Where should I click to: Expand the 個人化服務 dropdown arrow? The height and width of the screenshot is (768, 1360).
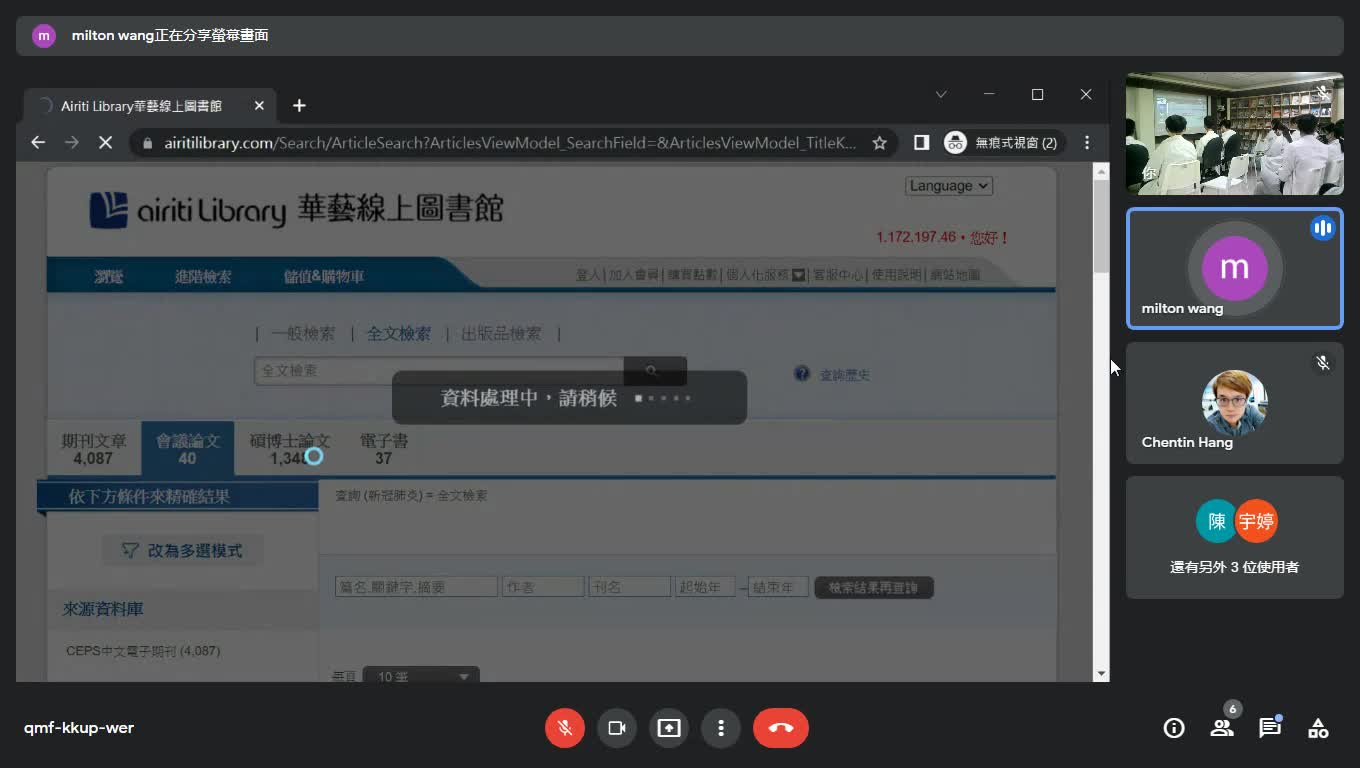click(799, 275)
